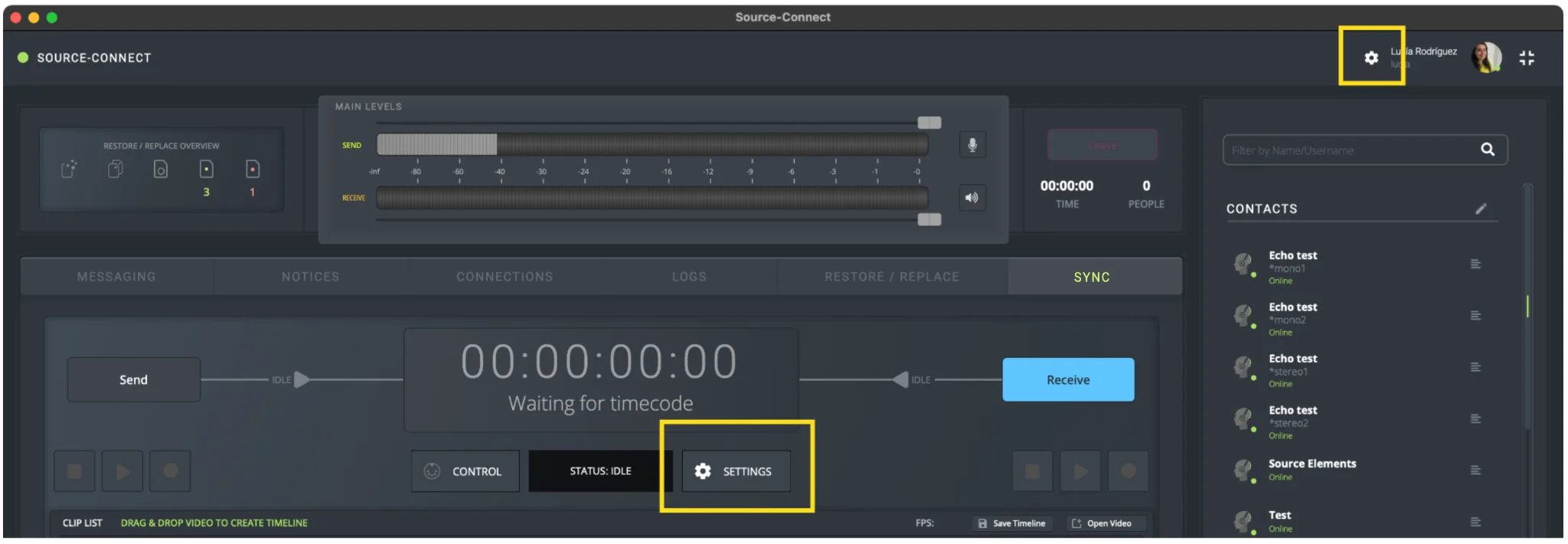
Task: Click the magnifier search icon in contacts filter
Action: 1488,149
